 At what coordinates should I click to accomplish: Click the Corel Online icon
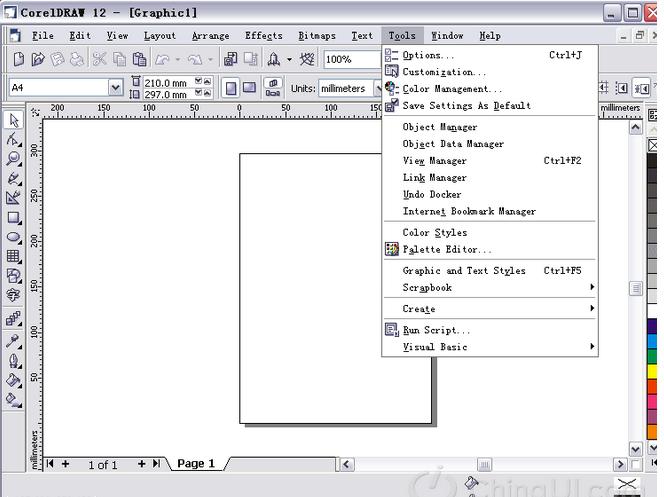point(307,59)
